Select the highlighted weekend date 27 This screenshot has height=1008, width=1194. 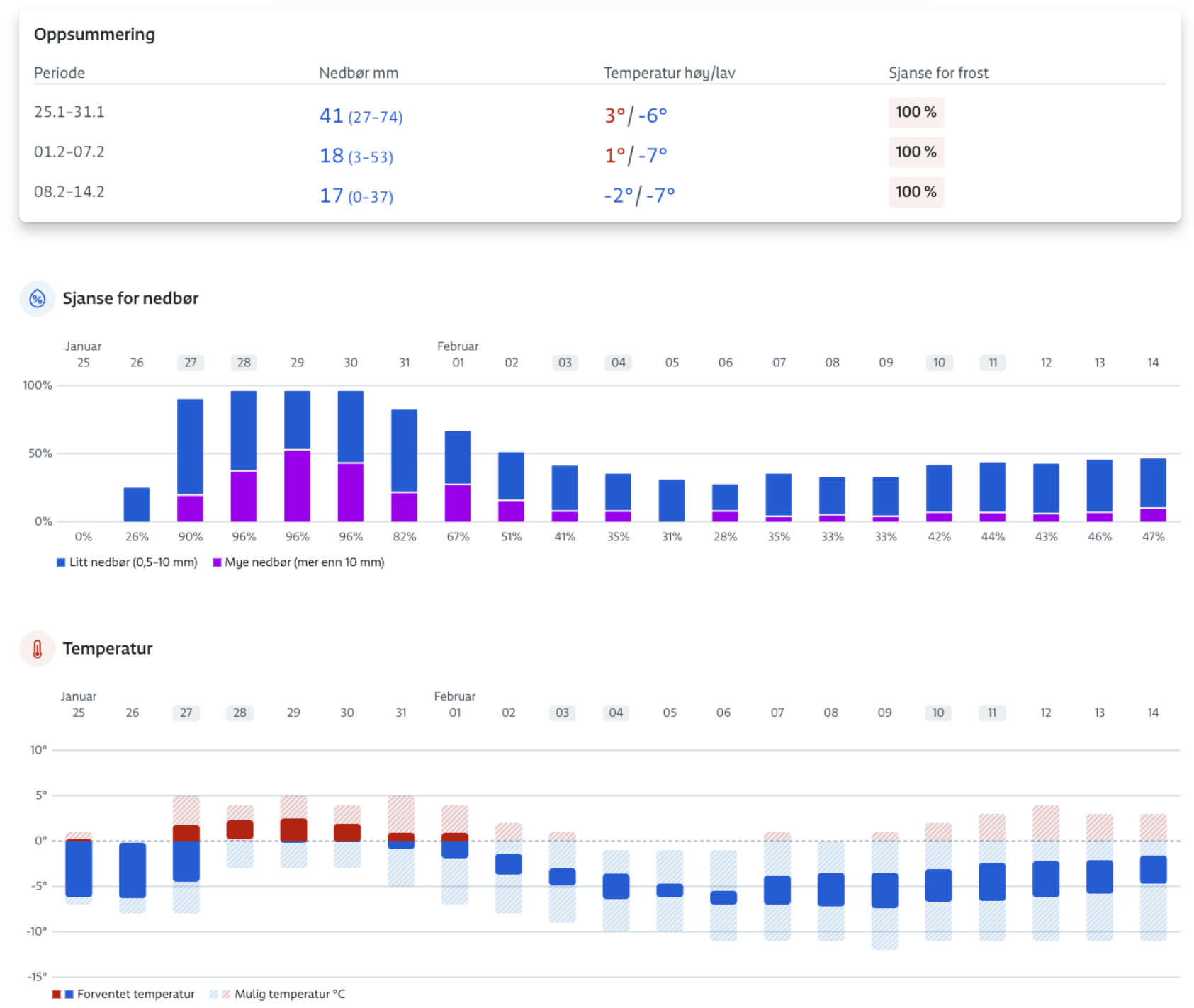coord(190,362)
